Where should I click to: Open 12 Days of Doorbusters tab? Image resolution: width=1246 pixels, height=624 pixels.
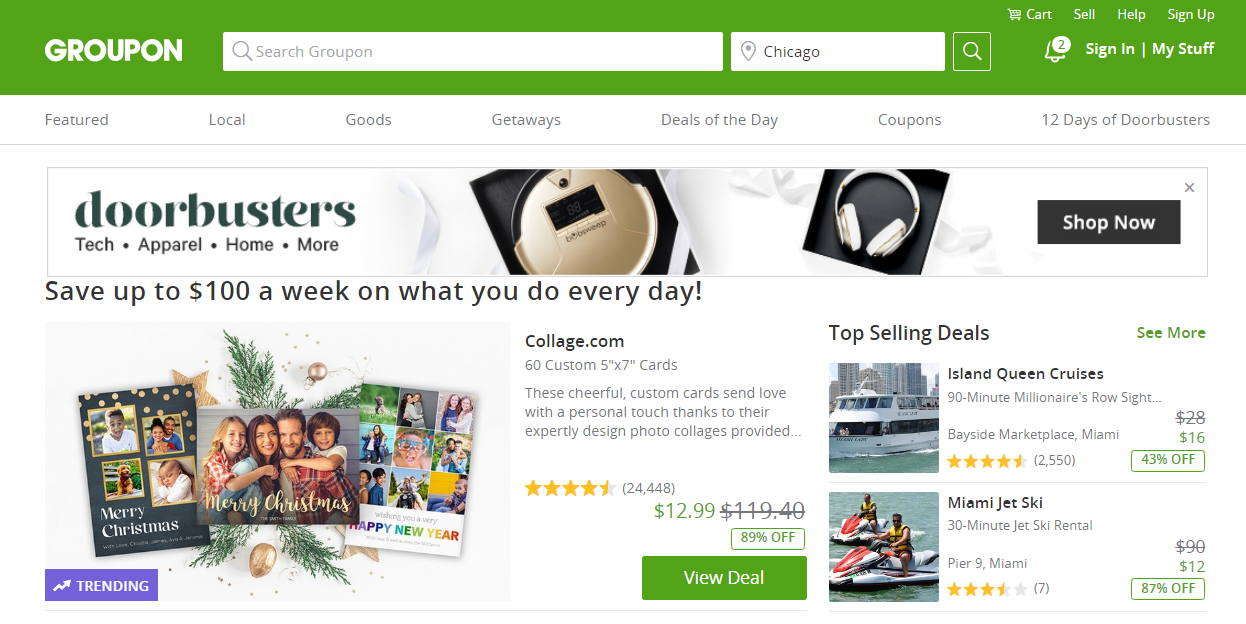coord(1125,119)
